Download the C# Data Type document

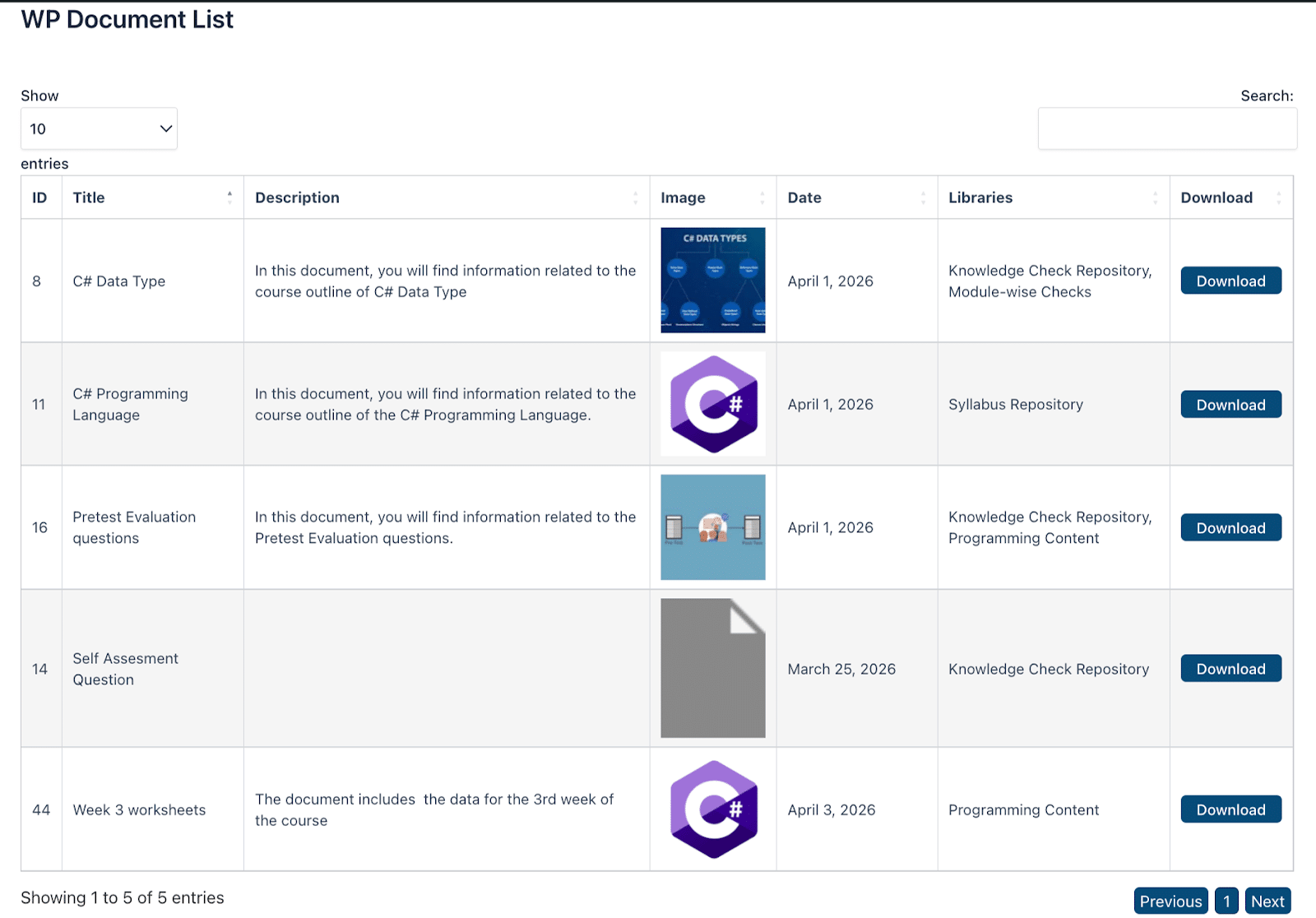[x=1231, y=280]
